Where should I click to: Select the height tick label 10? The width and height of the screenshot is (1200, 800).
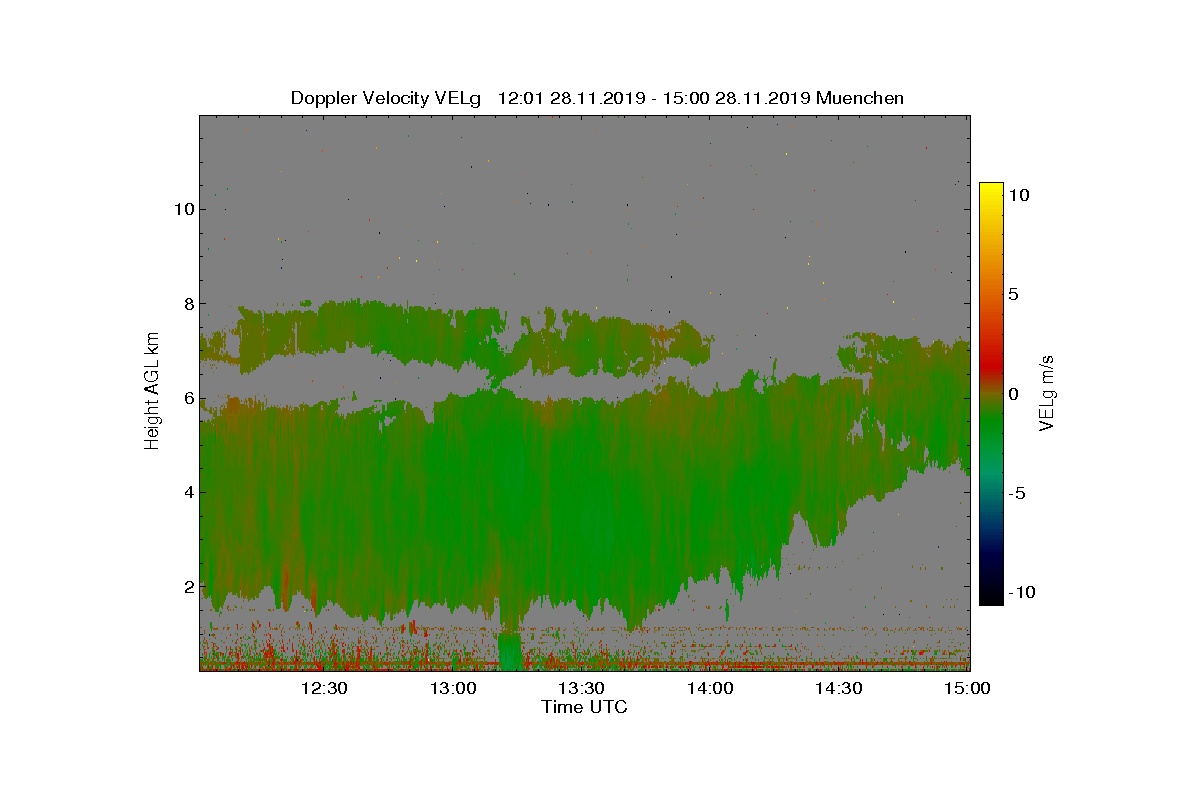[182, 209]
